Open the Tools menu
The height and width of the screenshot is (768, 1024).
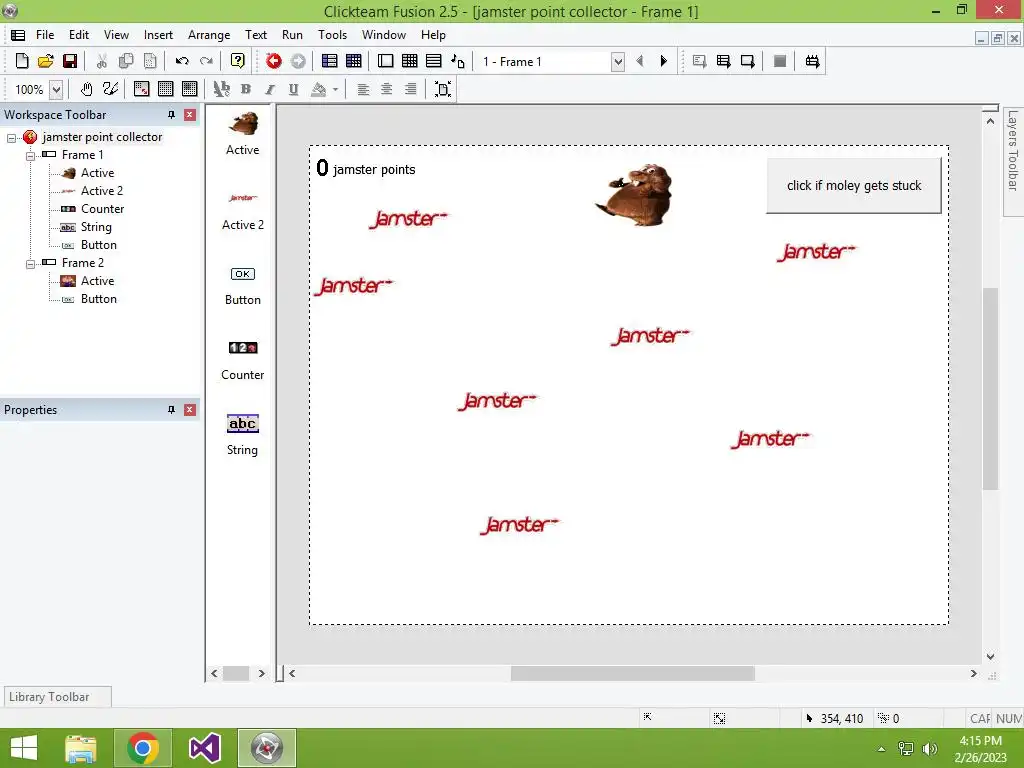tap(332, 35)
